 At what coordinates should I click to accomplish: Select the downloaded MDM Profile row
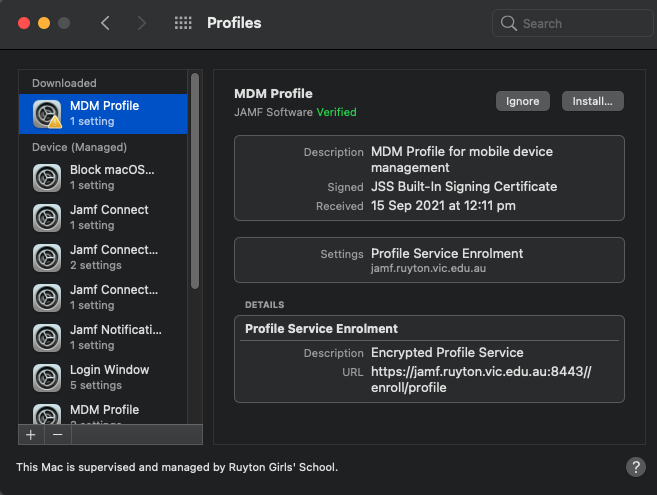[x=103, y=114]
